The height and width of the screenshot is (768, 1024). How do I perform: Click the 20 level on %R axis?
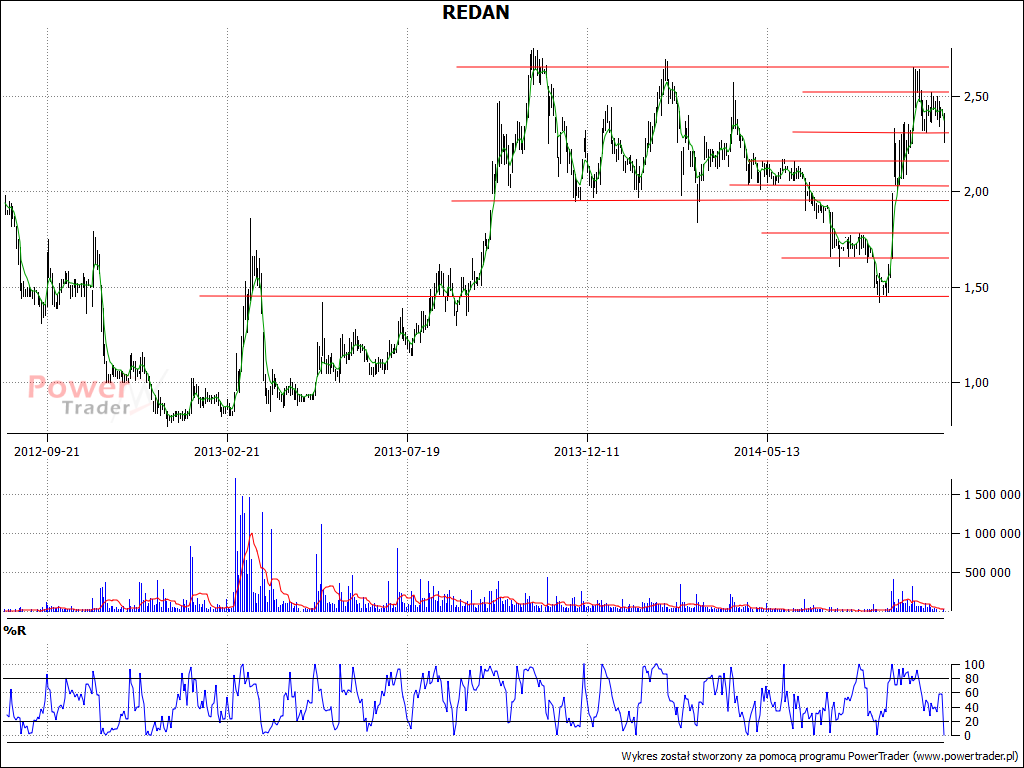(971, 722)
